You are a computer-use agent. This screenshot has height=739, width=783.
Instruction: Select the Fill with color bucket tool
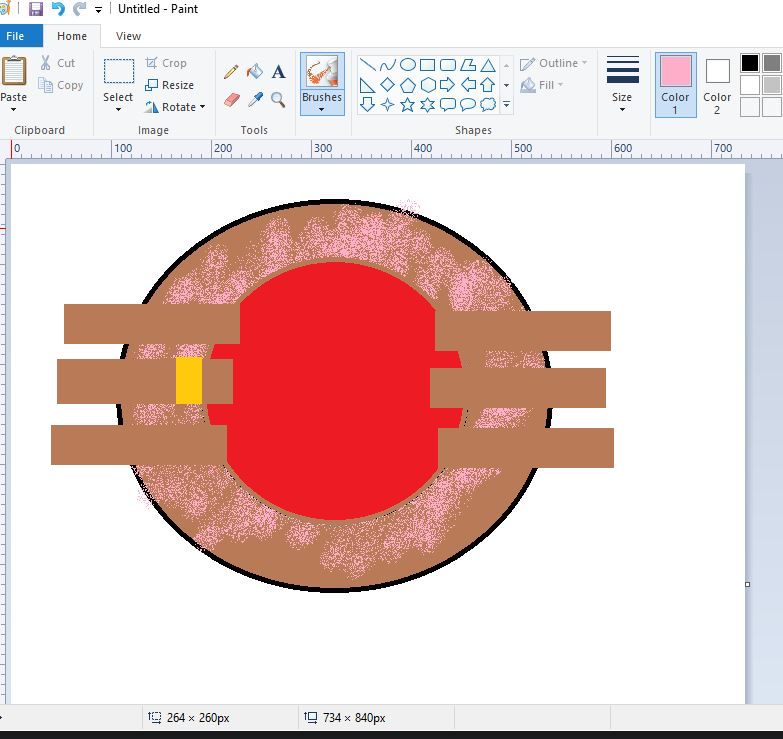pos(255,71)
